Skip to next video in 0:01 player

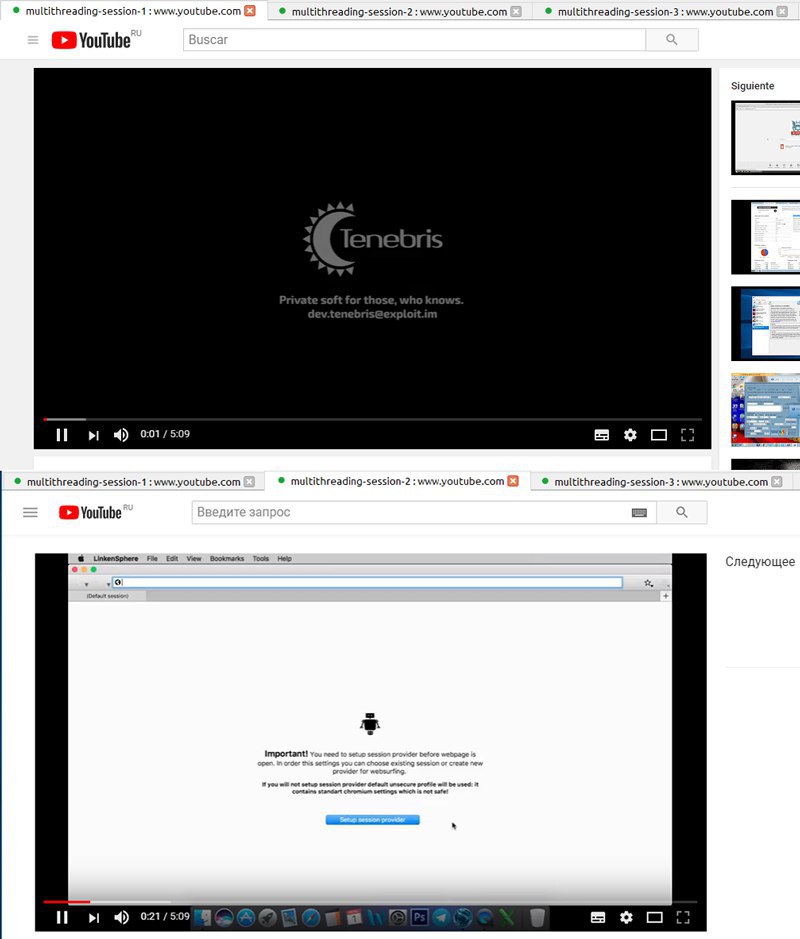pos(93,435)
